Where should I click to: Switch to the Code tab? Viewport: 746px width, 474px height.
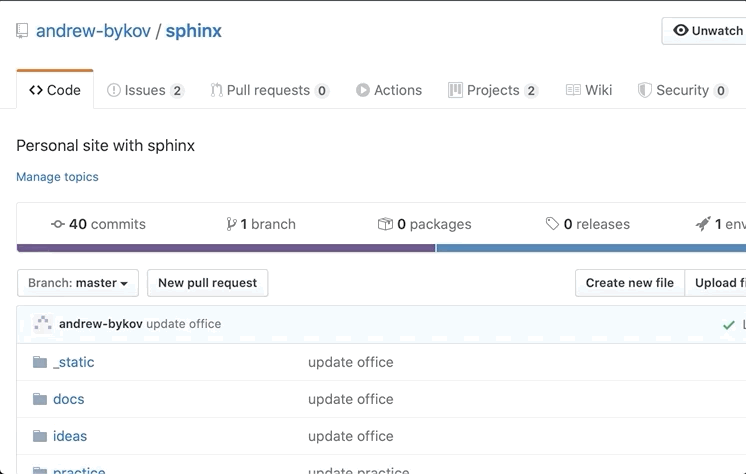[x=55, y=89]
